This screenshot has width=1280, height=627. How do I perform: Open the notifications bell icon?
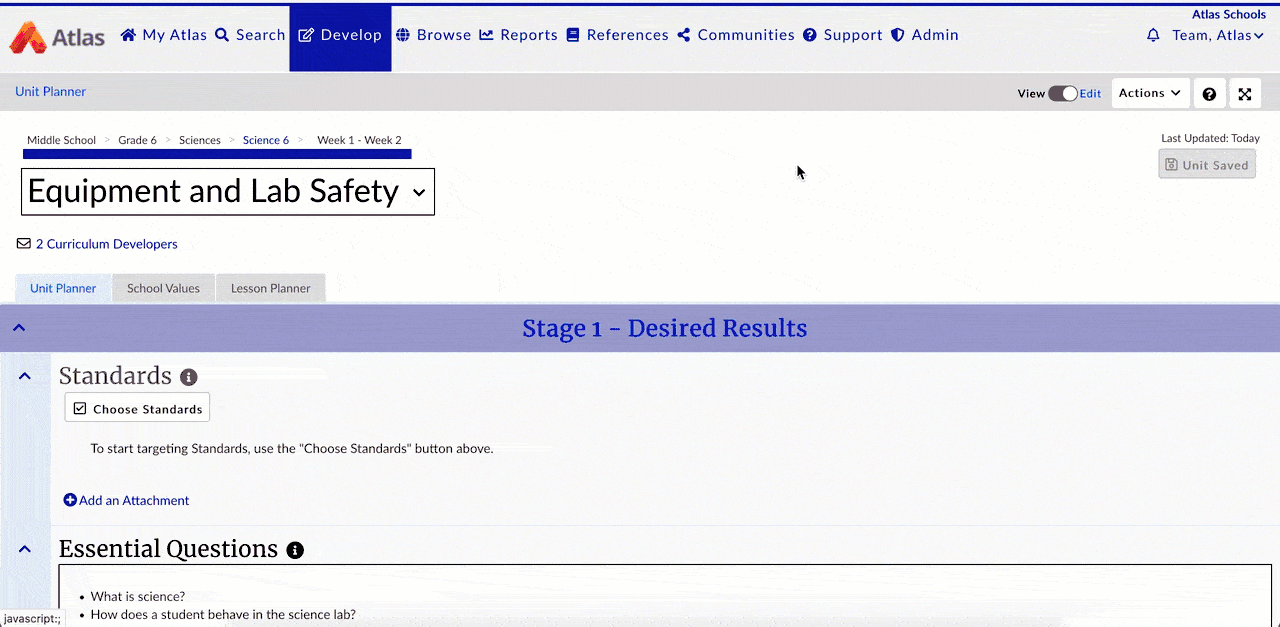(1153, 35)
